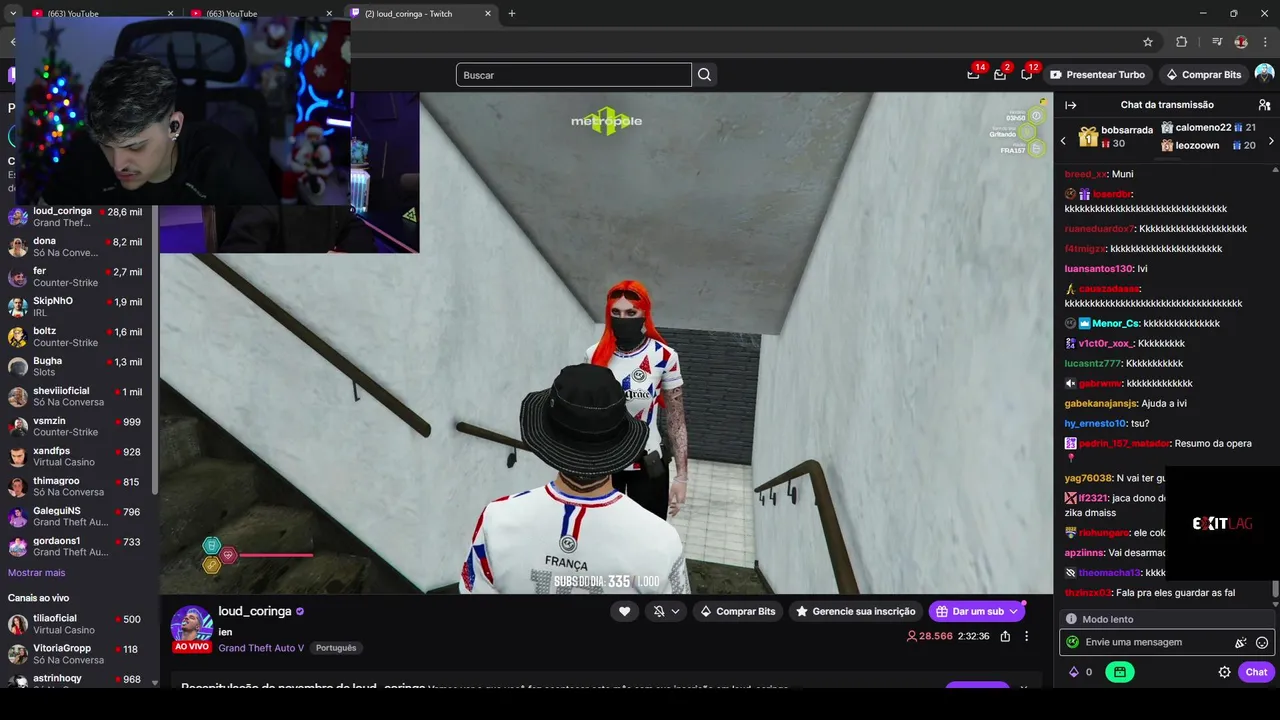Click the Presentear Turbo button
Viewport: 1280px width, 720px height.
pyautogui.click(x=1097, y=75)
